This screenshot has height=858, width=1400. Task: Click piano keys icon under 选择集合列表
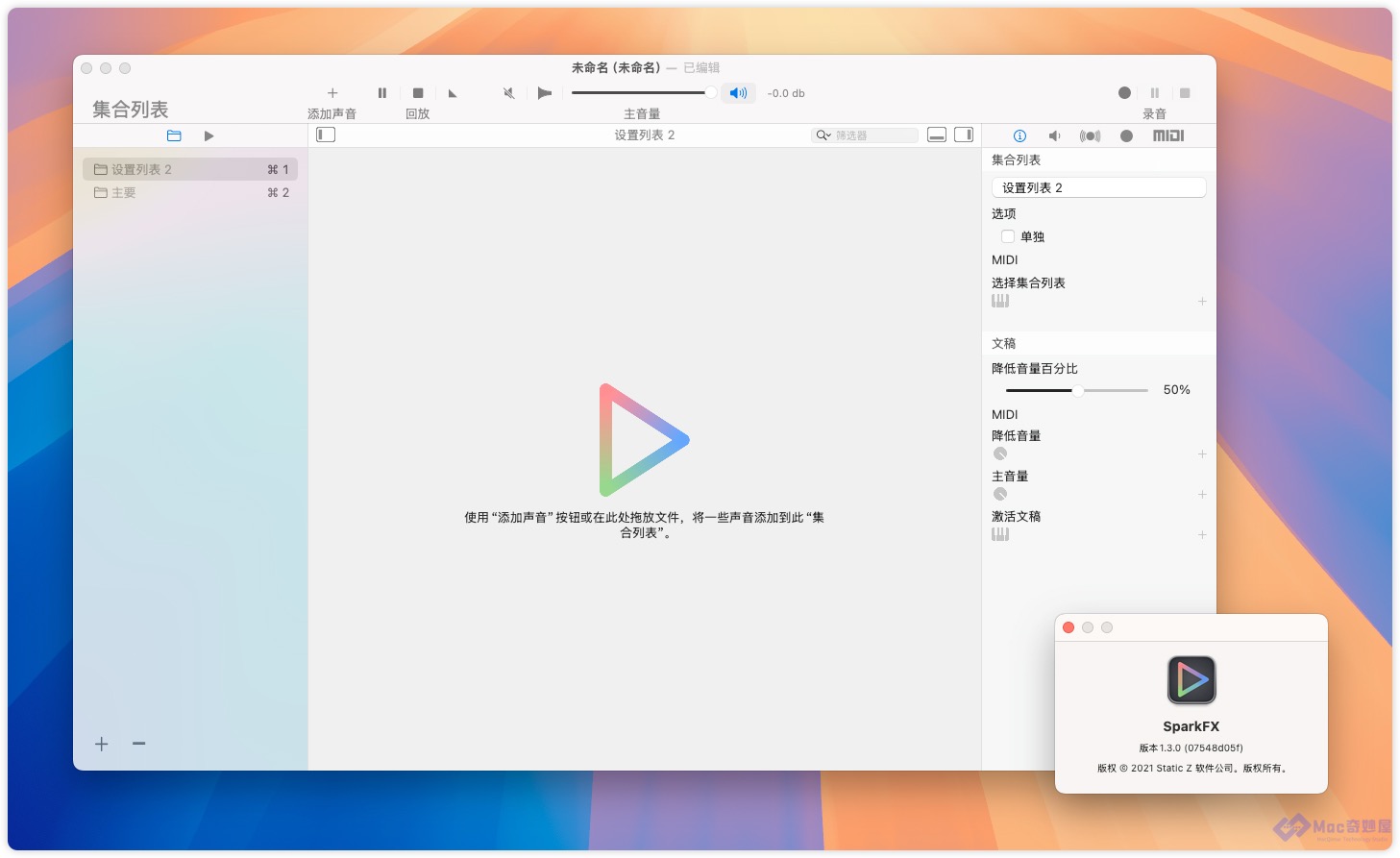coord(1000,301)
